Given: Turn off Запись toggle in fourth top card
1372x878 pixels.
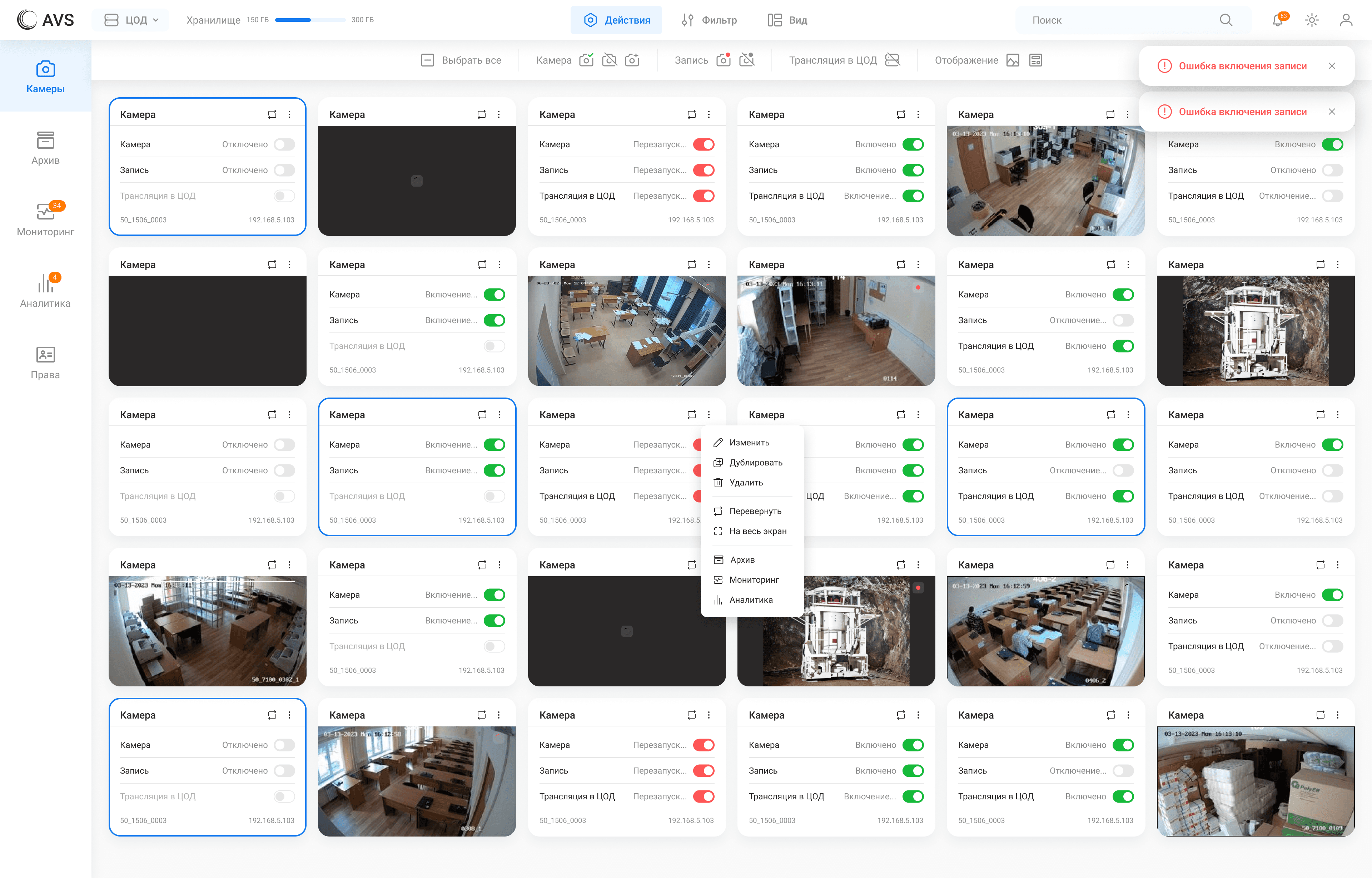Looking at the screenshot, I should [913, 171].
